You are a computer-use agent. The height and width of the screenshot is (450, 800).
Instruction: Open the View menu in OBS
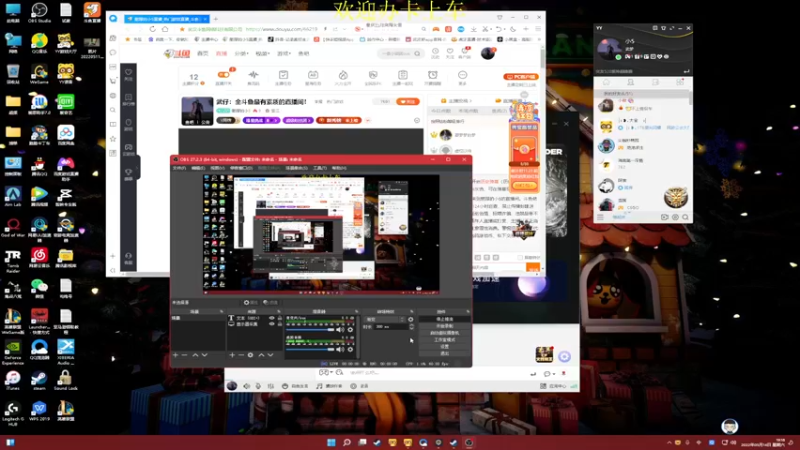217,168
